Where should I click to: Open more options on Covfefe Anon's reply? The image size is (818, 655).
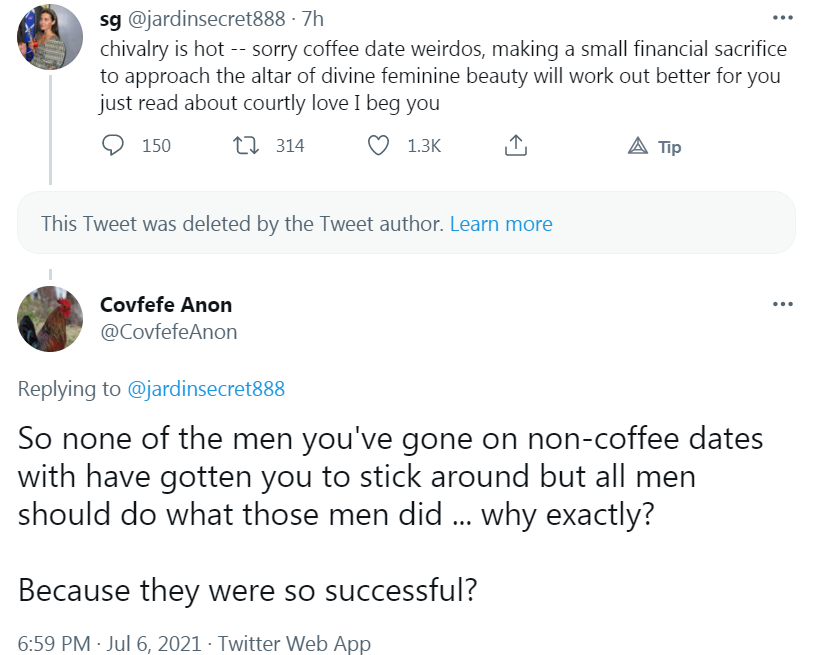783,304
